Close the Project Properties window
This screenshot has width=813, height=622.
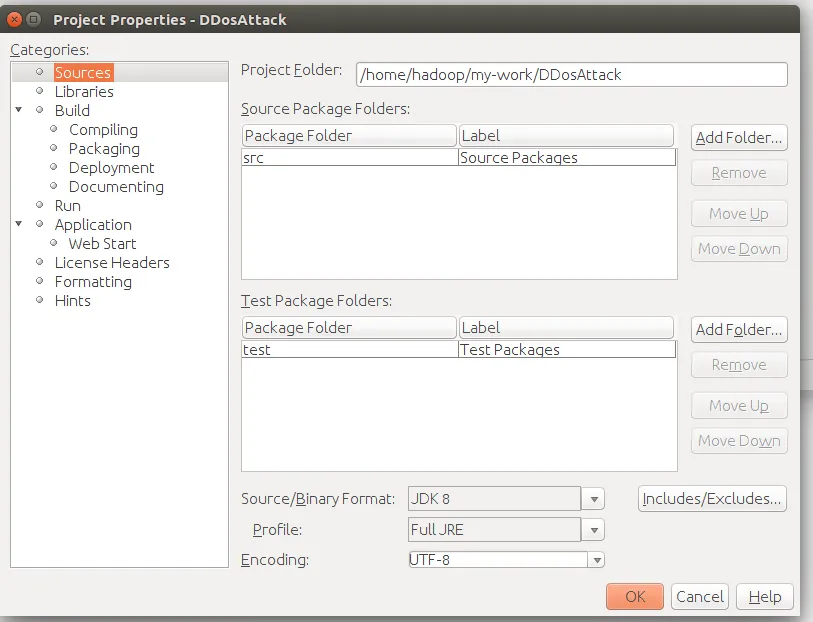[x=15, y=20]
